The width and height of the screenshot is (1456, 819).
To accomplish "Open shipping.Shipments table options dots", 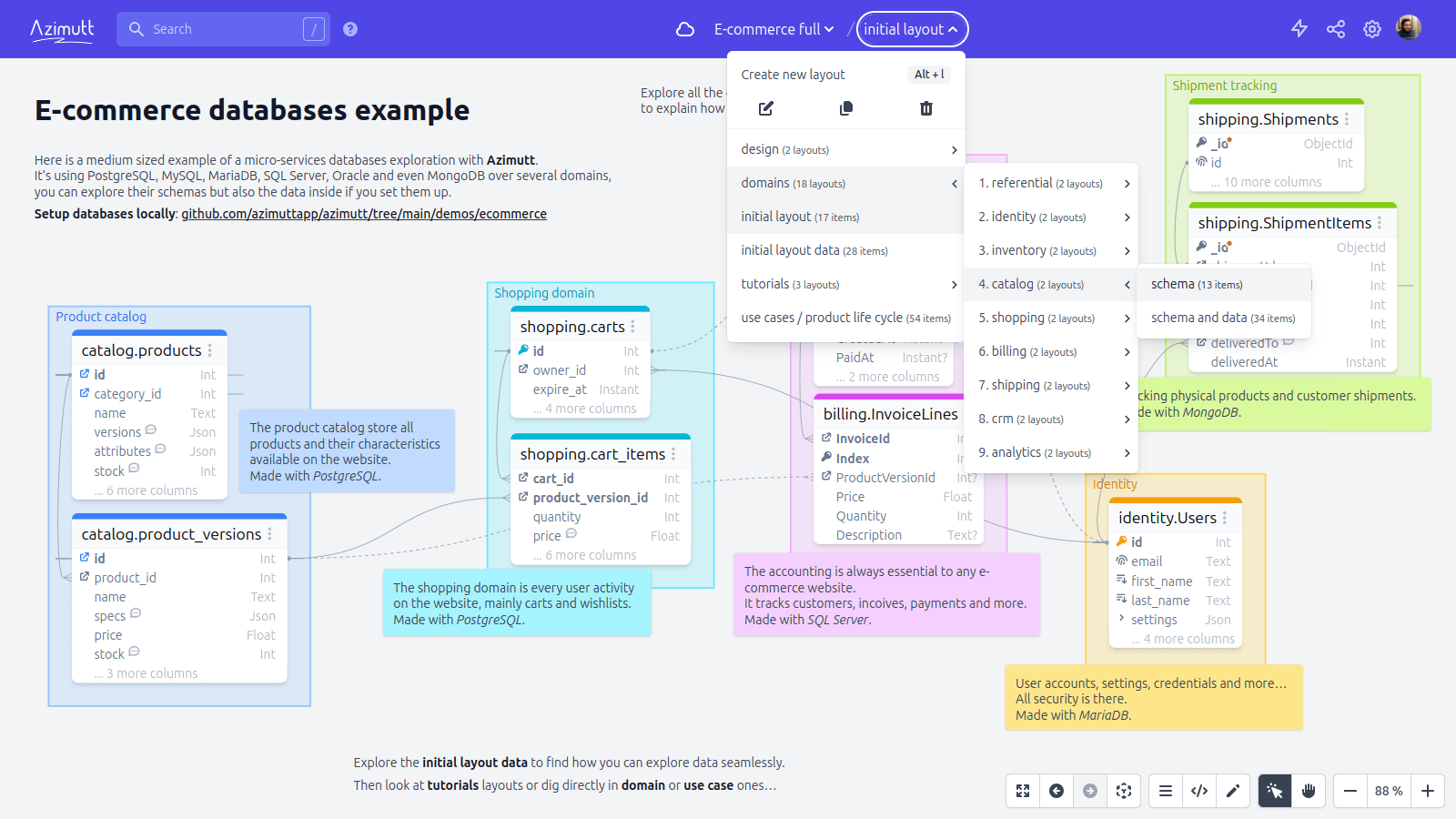I will 1347,119.
